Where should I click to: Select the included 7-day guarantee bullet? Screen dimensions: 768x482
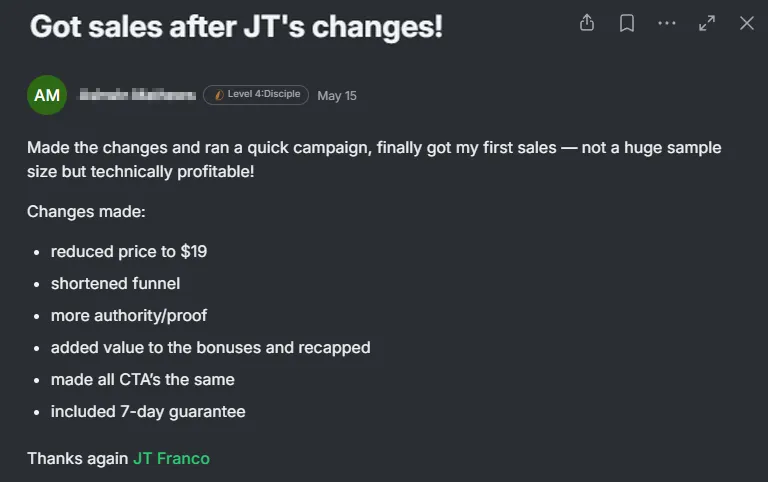(x=148, y=411)
